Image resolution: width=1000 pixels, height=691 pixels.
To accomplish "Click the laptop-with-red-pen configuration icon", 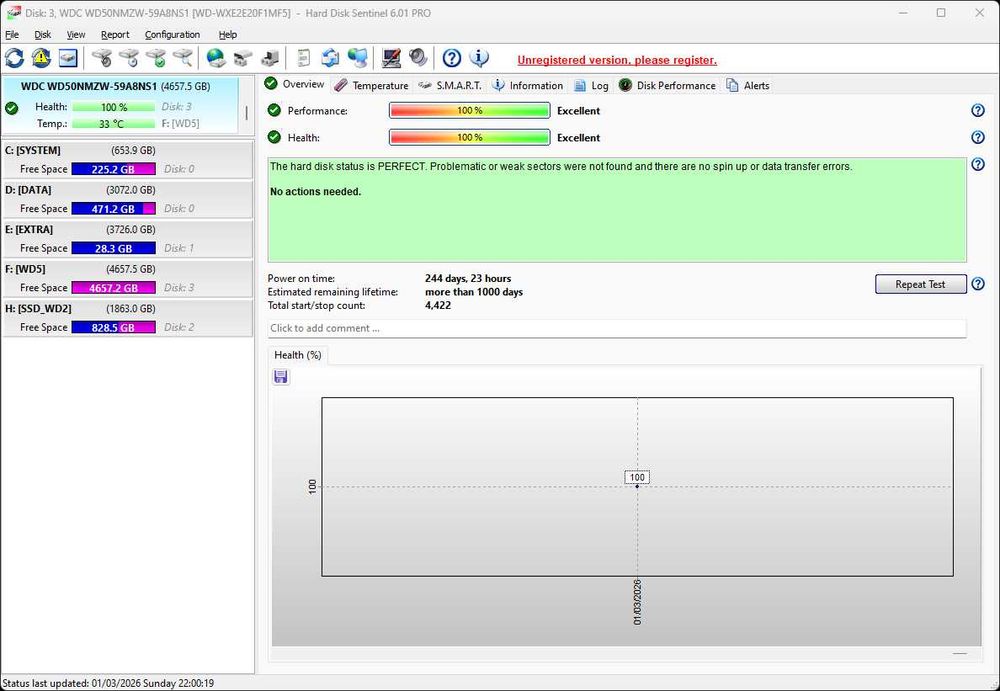I will click(x=391, y=58).
